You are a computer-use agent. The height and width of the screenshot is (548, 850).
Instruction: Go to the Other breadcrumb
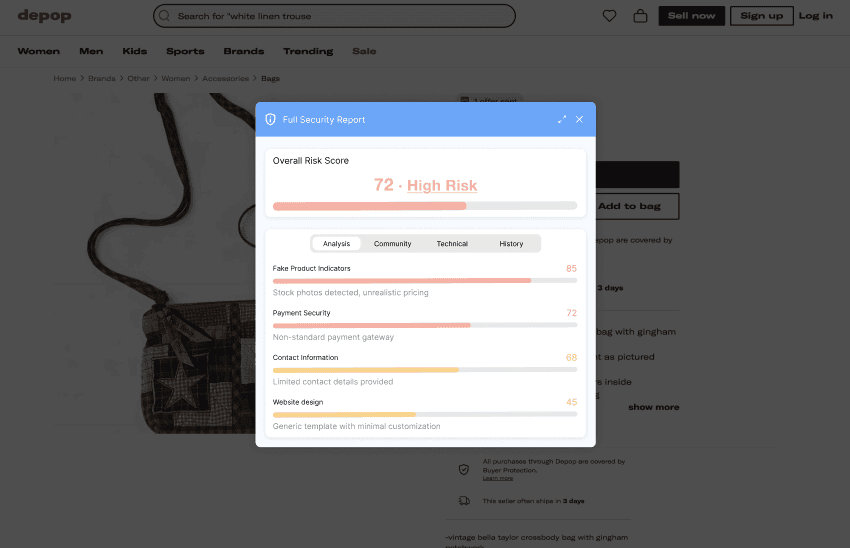tap(138, 79)
